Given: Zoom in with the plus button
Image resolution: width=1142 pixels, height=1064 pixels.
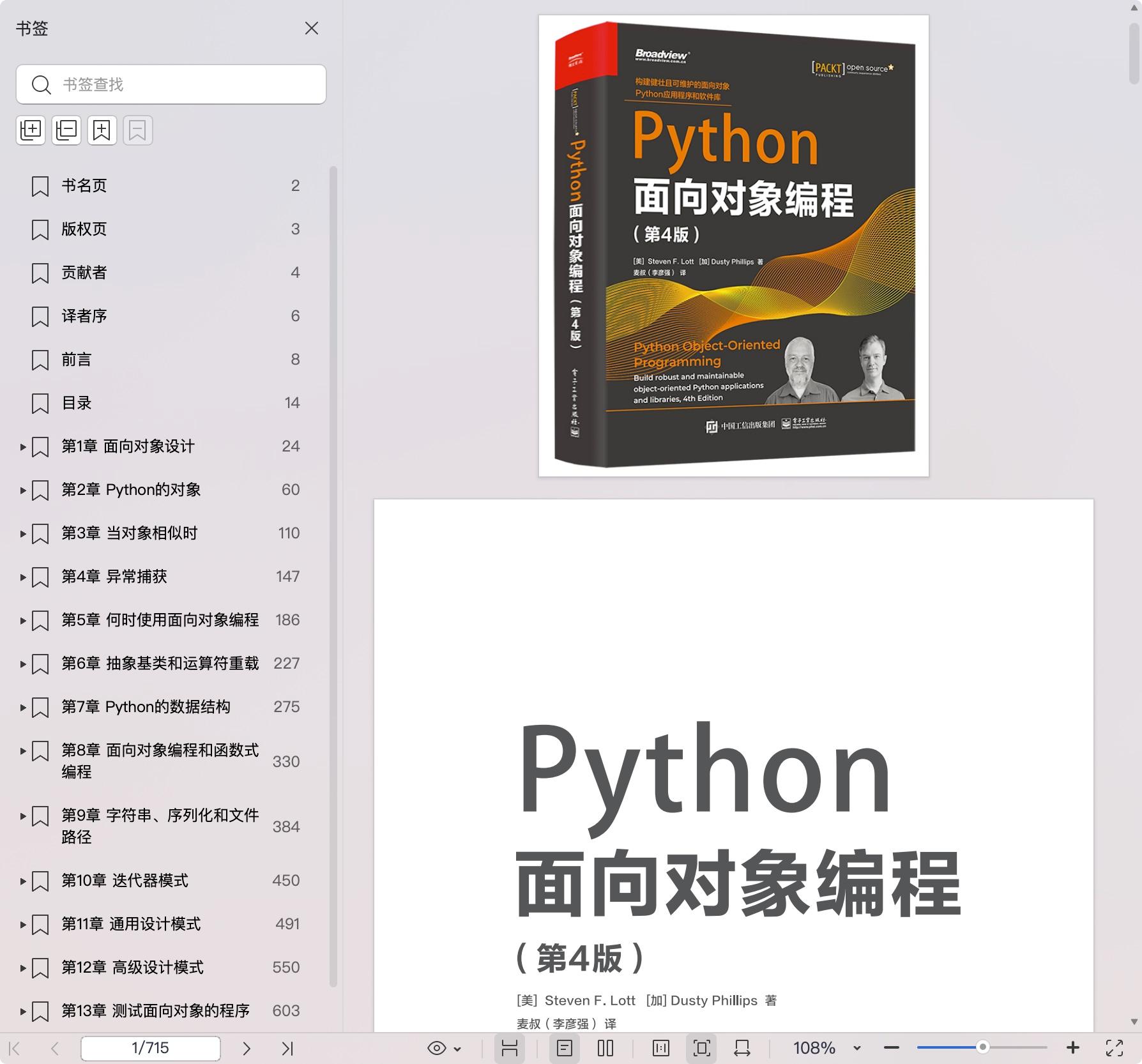Looking at the screenshot, I should [1073, 1048].
